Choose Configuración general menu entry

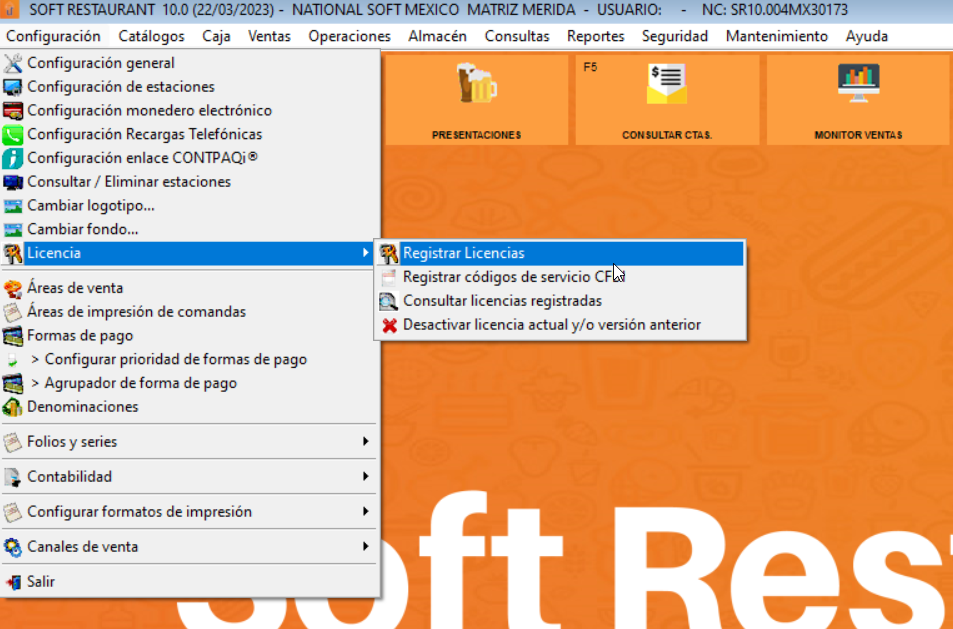tap(190, 63)
